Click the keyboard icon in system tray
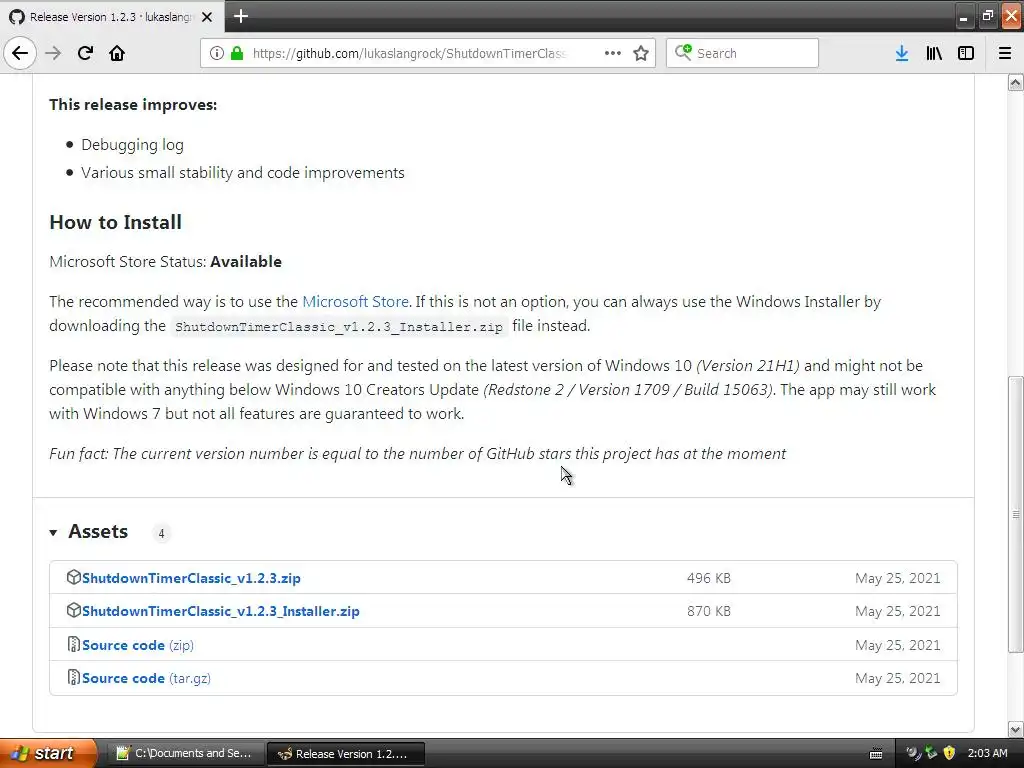 pyautogui.click(x=876, y=754)
